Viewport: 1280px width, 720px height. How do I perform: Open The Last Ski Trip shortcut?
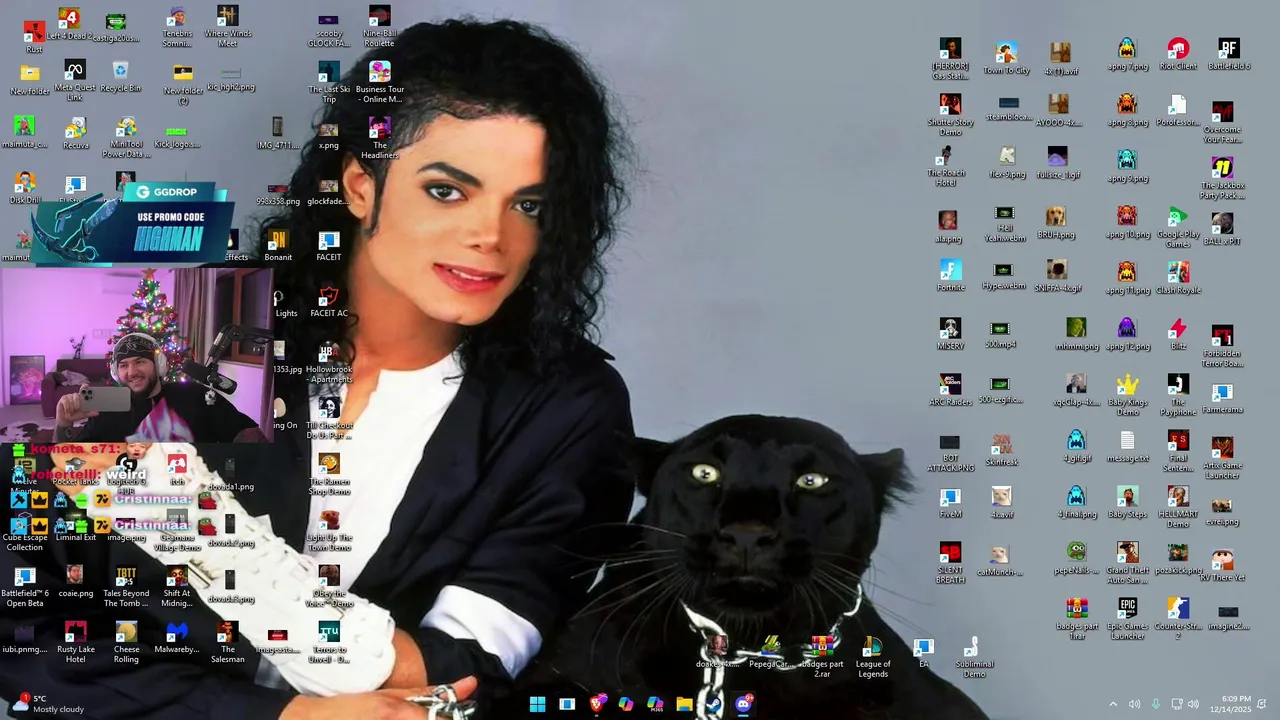(329, 82)
